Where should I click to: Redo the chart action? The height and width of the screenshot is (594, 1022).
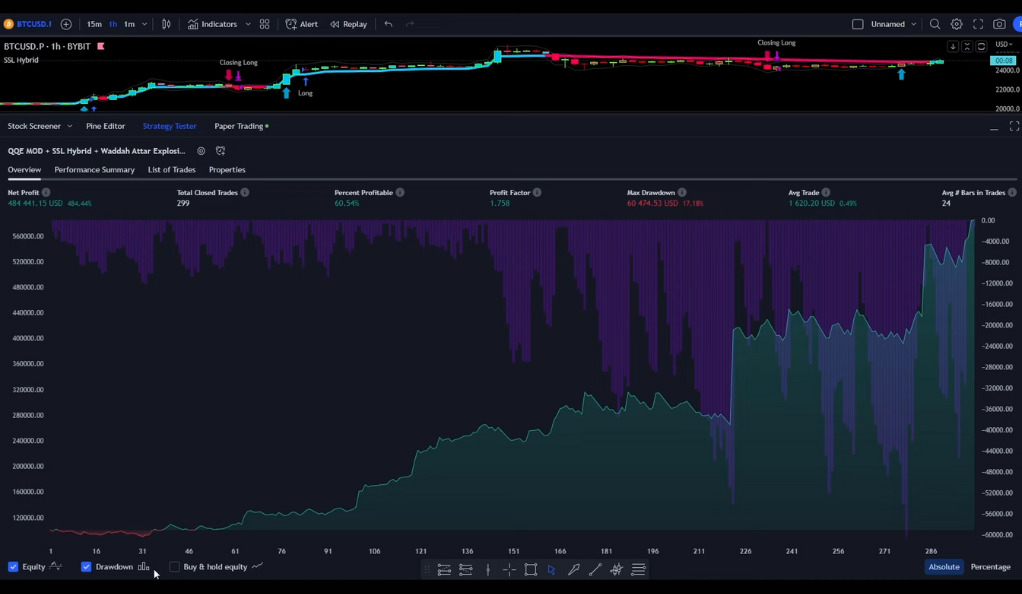tap(409, 24)
